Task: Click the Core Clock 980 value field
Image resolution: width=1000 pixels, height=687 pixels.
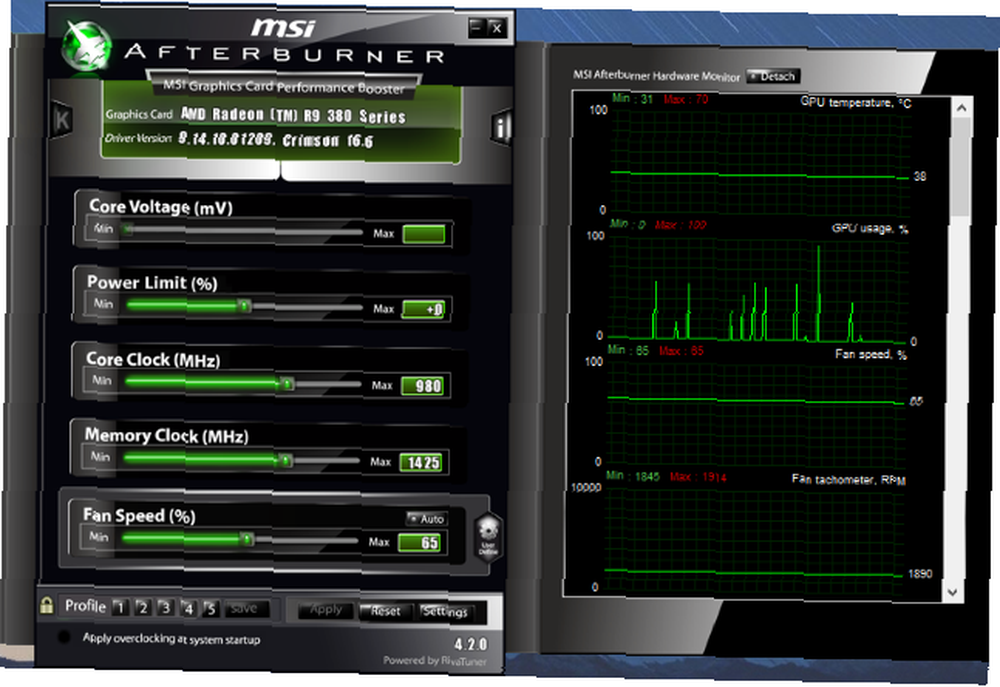Action: coord(422,386)
